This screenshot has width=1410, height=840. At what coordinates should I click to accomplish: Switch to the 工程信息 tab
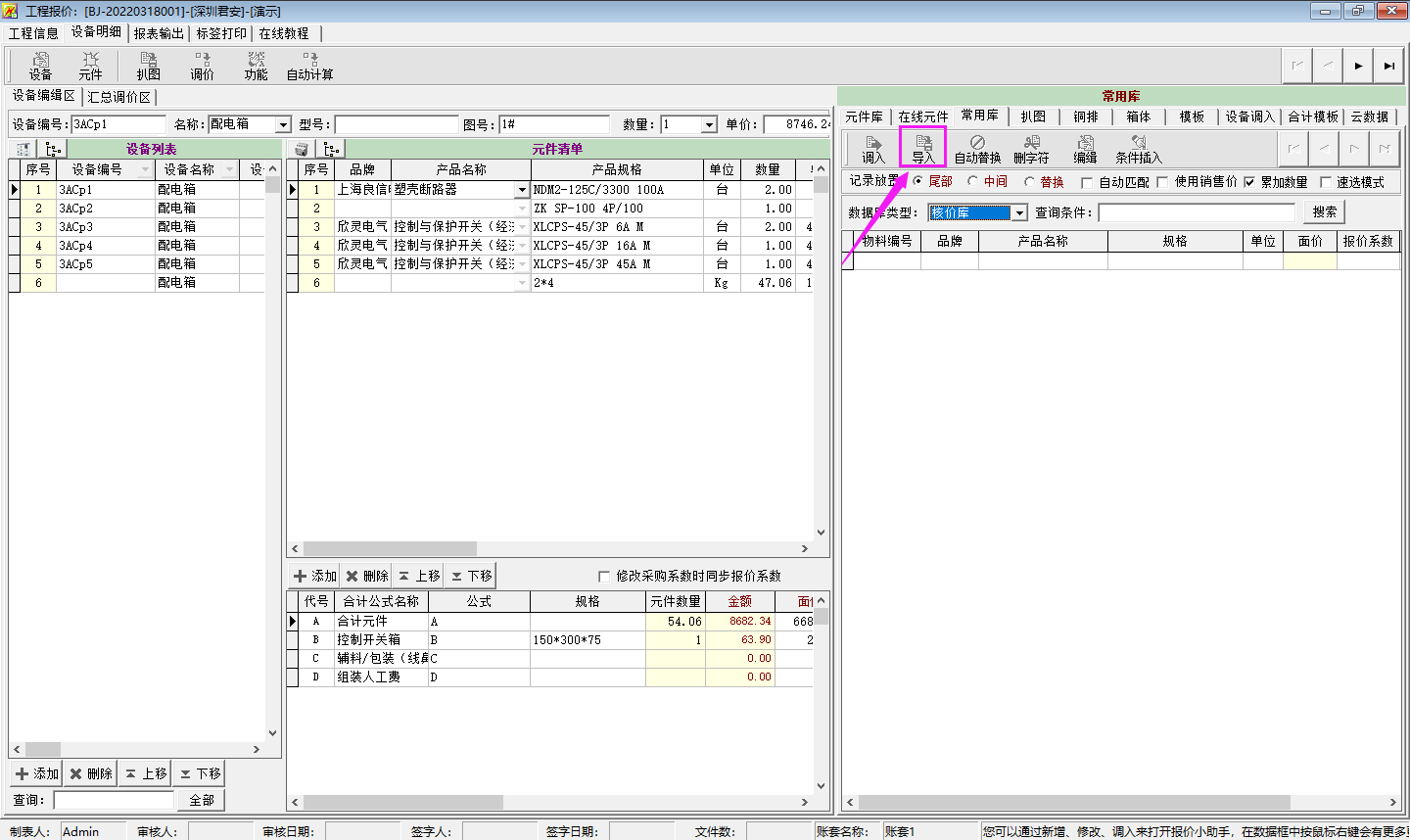(33, 33)
